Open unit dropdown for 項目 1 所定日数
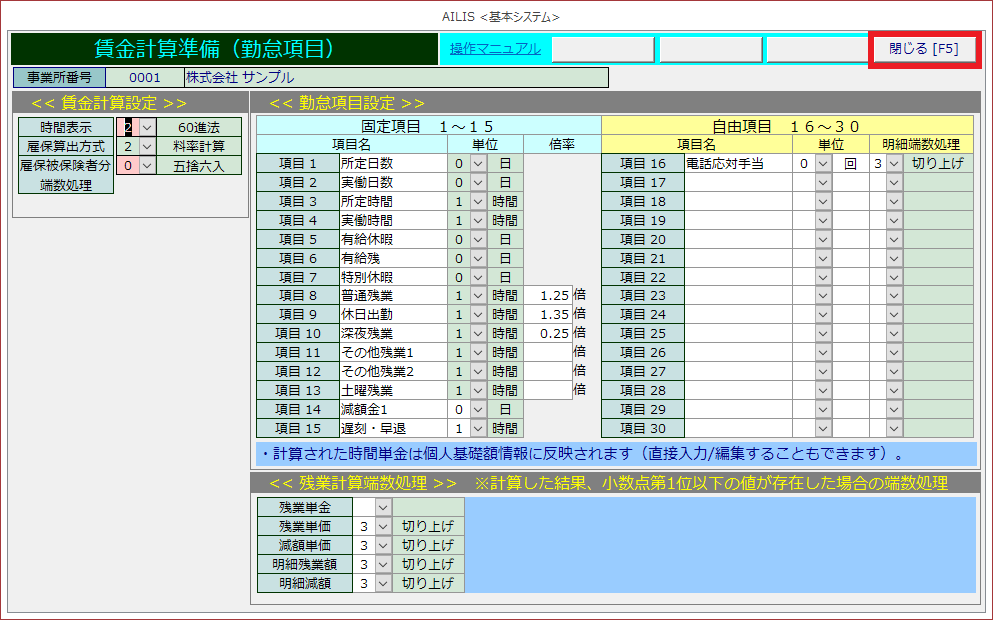 478,163
